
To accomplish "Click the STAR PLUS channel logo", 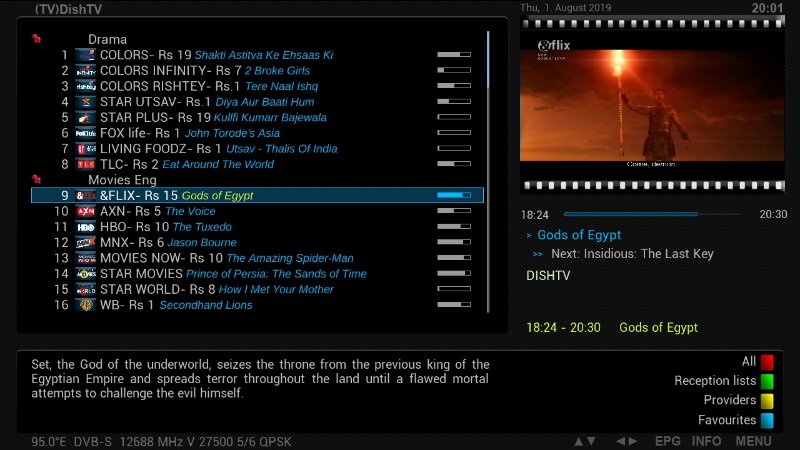I will [85, 117].
